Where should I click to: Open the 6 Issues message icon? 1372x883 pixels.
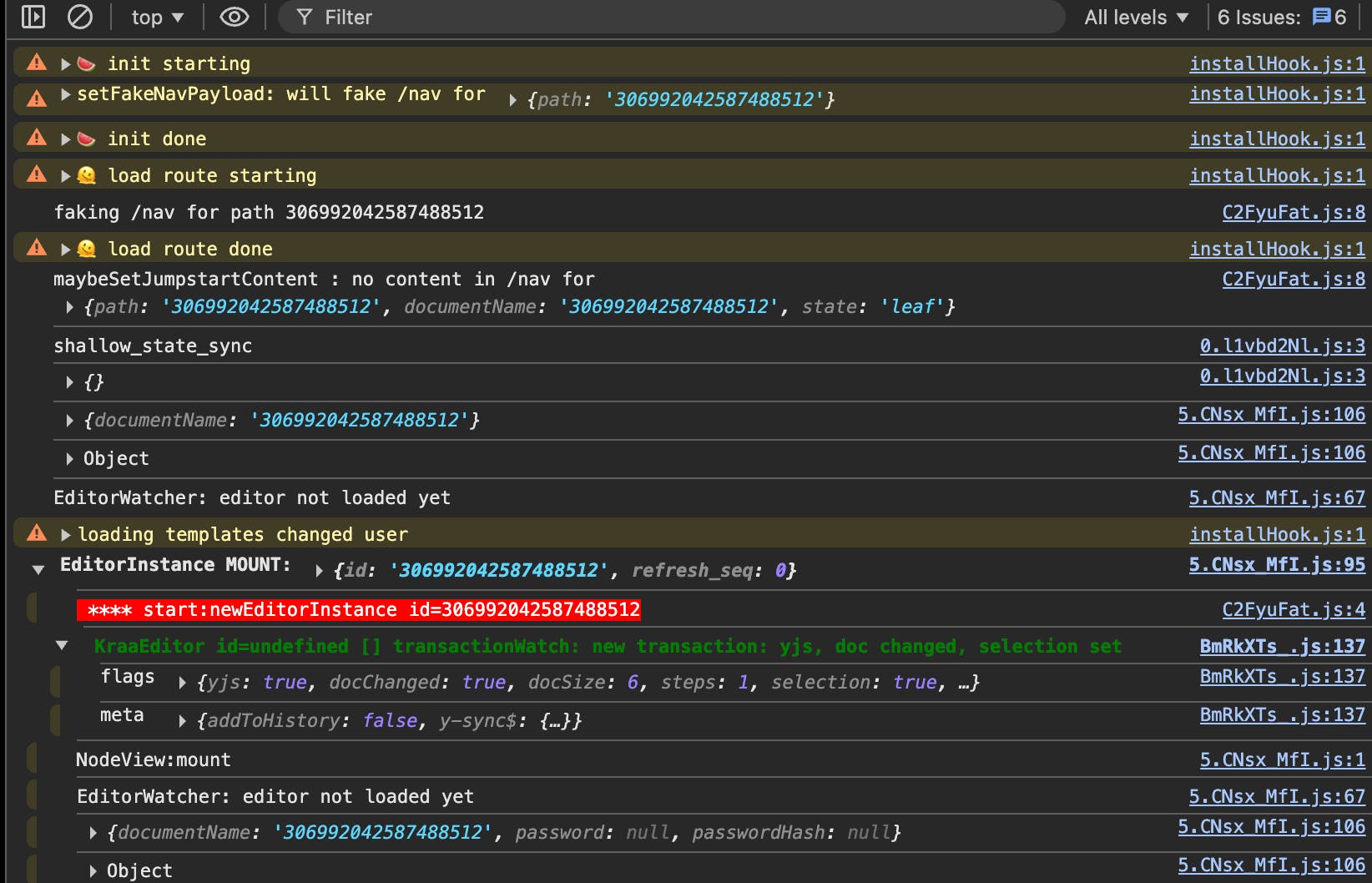click(1321, 17)
